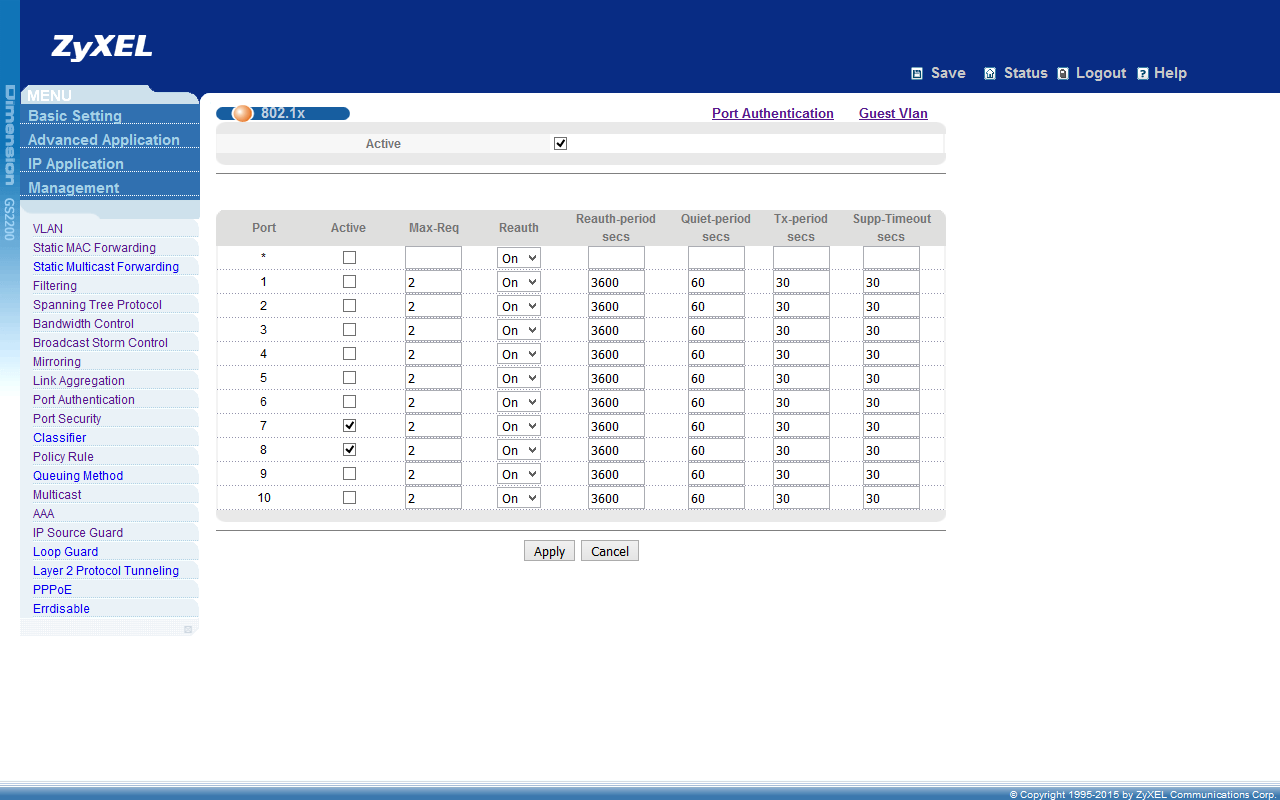Image resolution: width=1280 pixels, height=800 pixels.
Task: Click the ZyXEL logo
Action: 102,47
